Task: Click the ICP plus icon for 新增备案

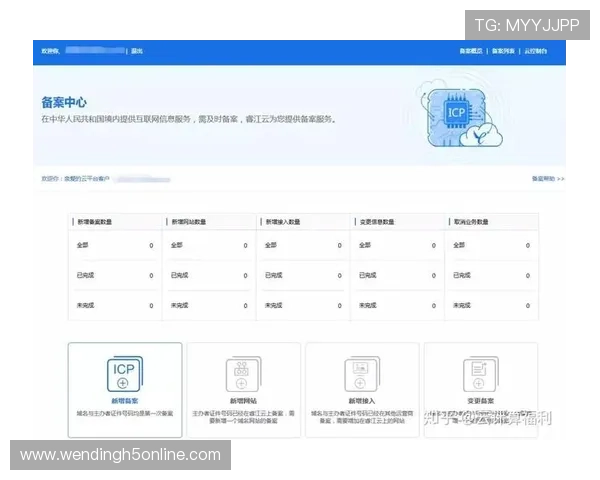Action: (125, 374)
